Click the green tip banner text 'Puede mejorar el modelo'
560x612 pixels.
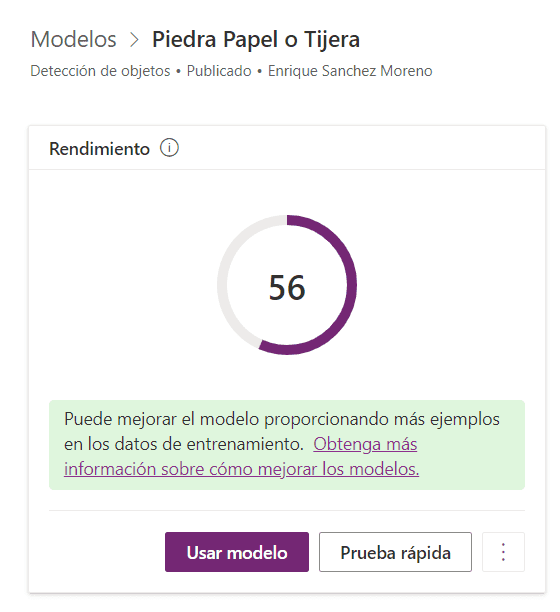[x=162, y=419]
